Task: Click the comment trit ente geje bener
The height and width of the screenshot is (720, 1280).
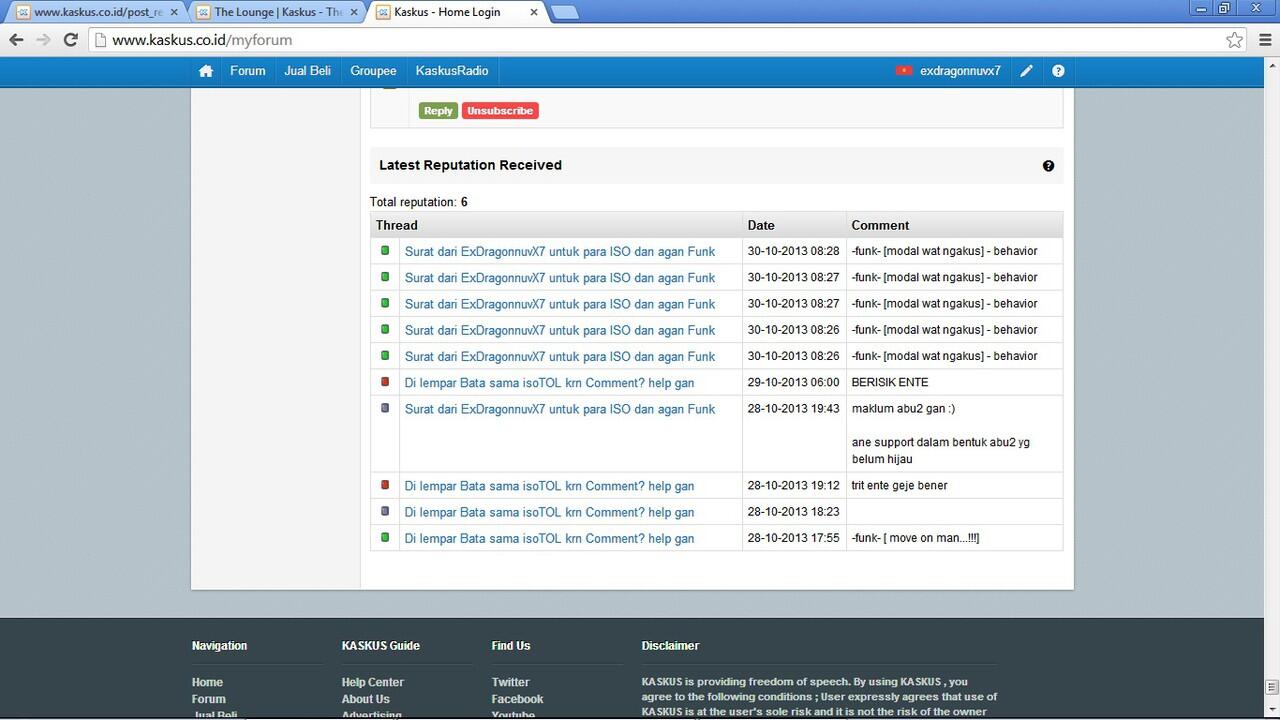Action: [x=900, y=485]
